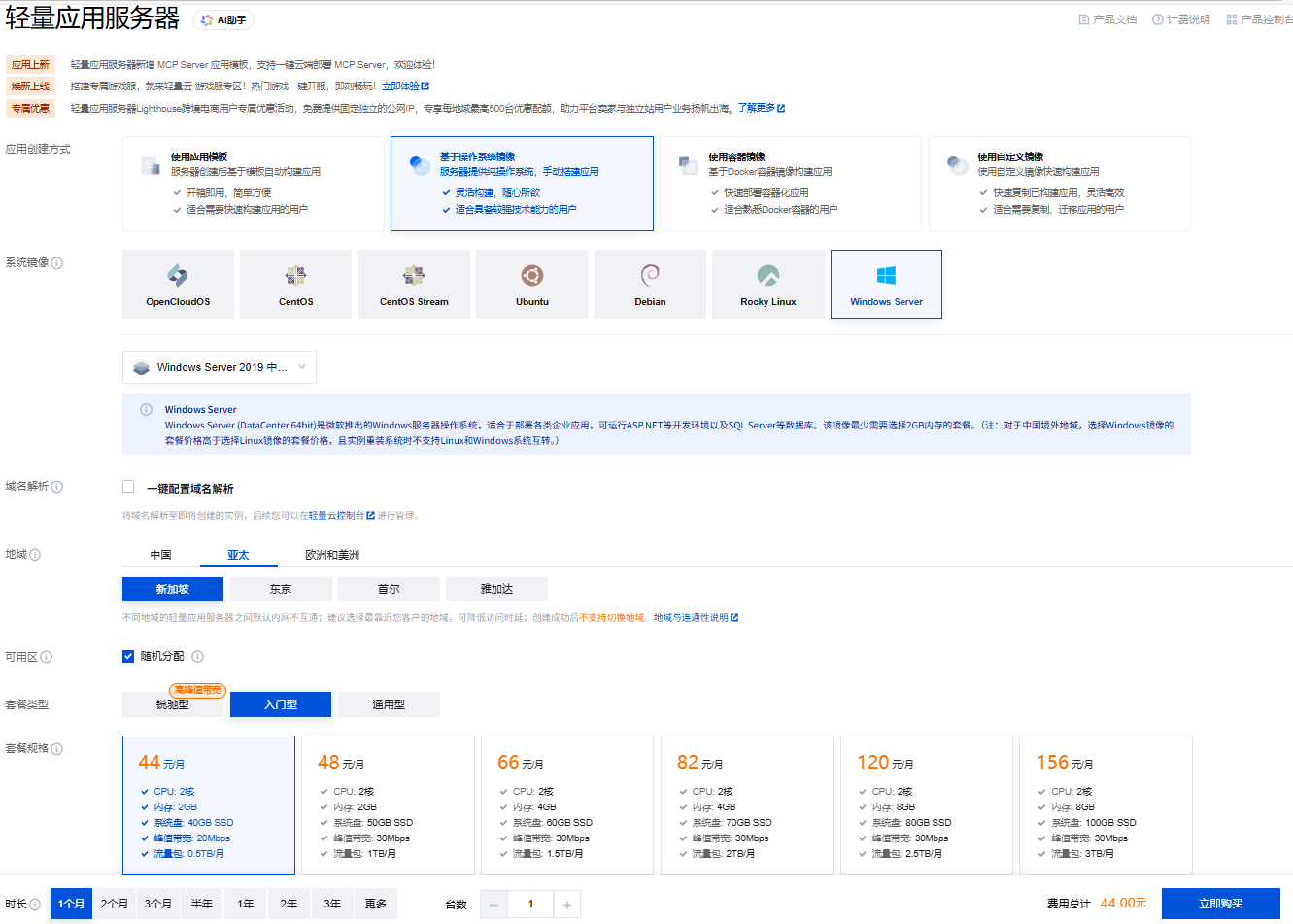Select the 66 元/月 plan card

click(567, 805)
